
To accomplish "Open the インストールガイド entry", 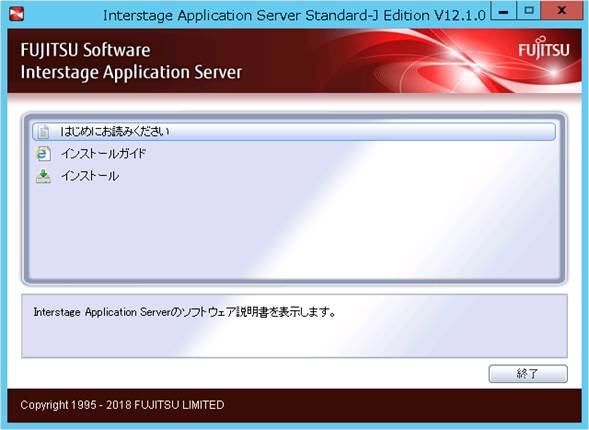I will coord(103,154).
